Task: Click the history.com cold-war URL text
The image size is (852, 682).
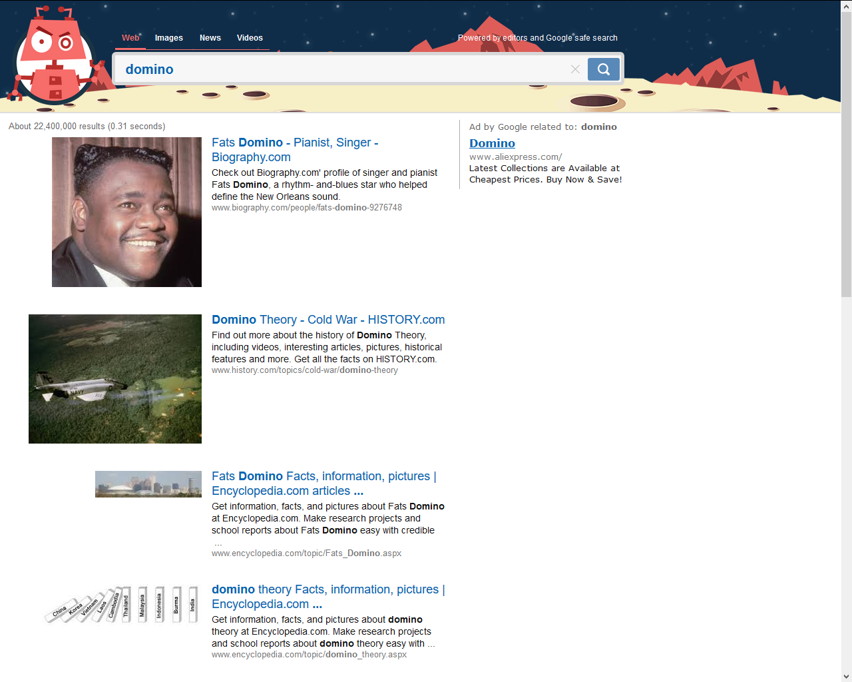Action: coord(304,370)
